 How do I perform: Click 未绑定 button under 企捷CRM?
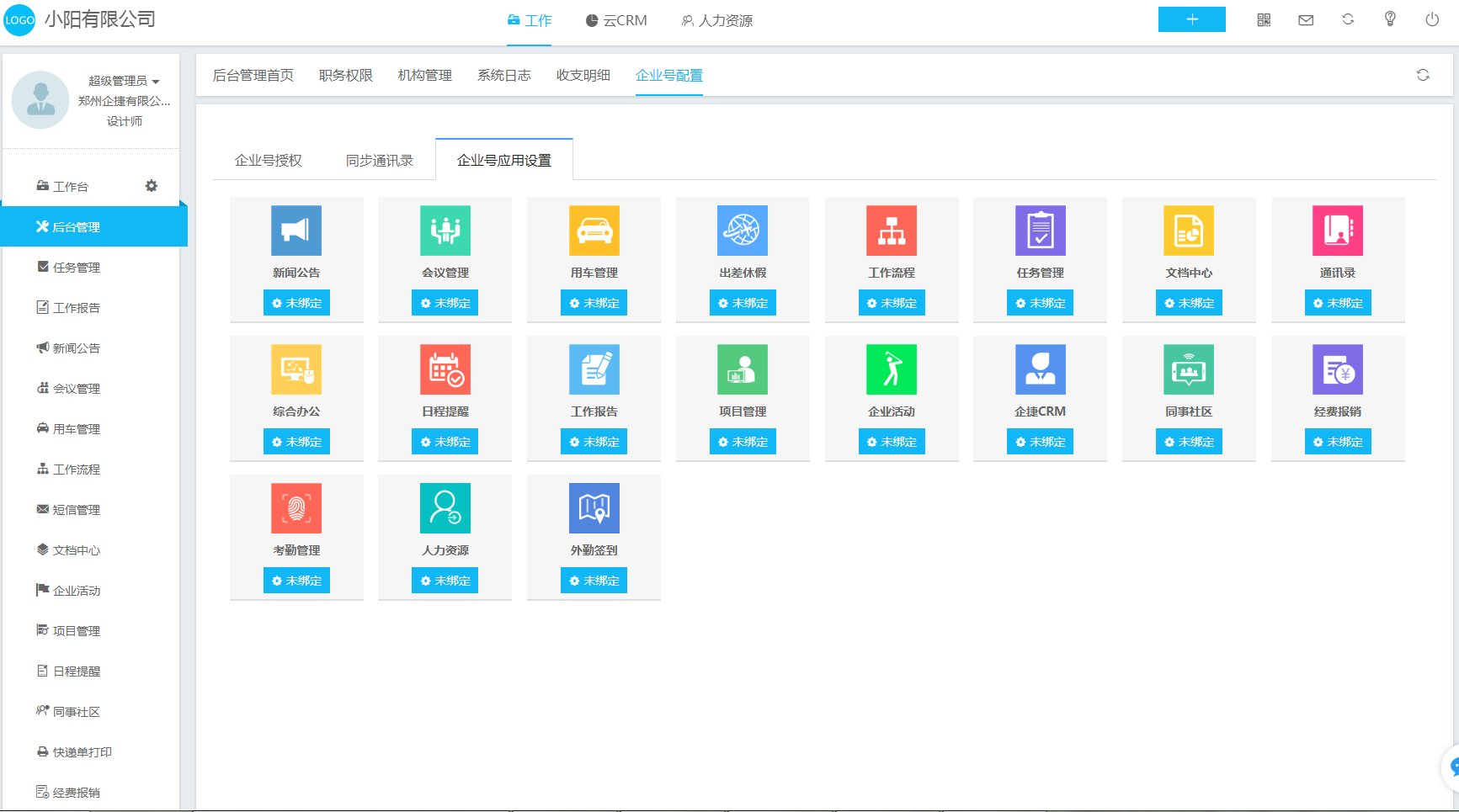[x=1040, y=442]
